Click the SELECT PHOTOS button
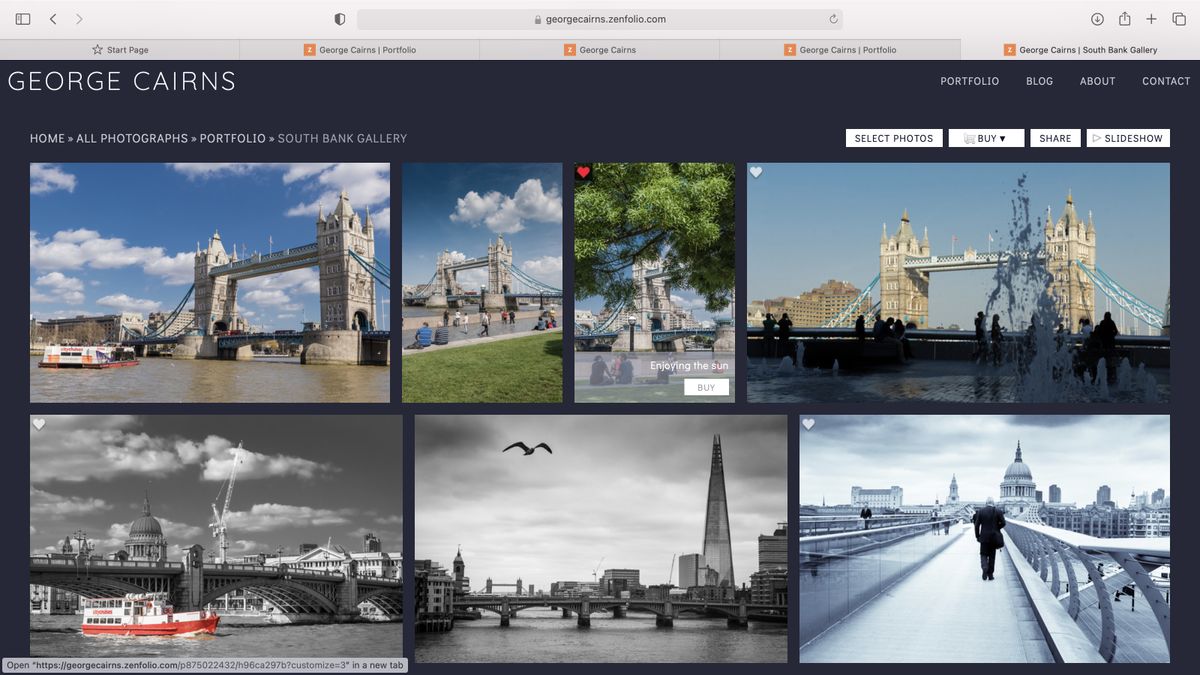The image size is (1200, 675). tap(894, 138)
